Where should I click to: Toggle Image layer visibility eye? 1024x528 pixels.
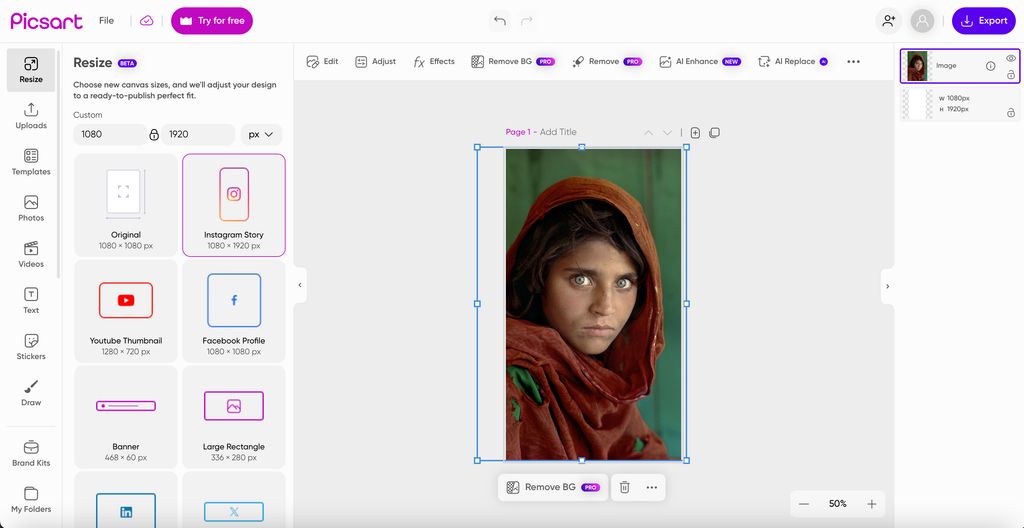[x=1010, y=59]
